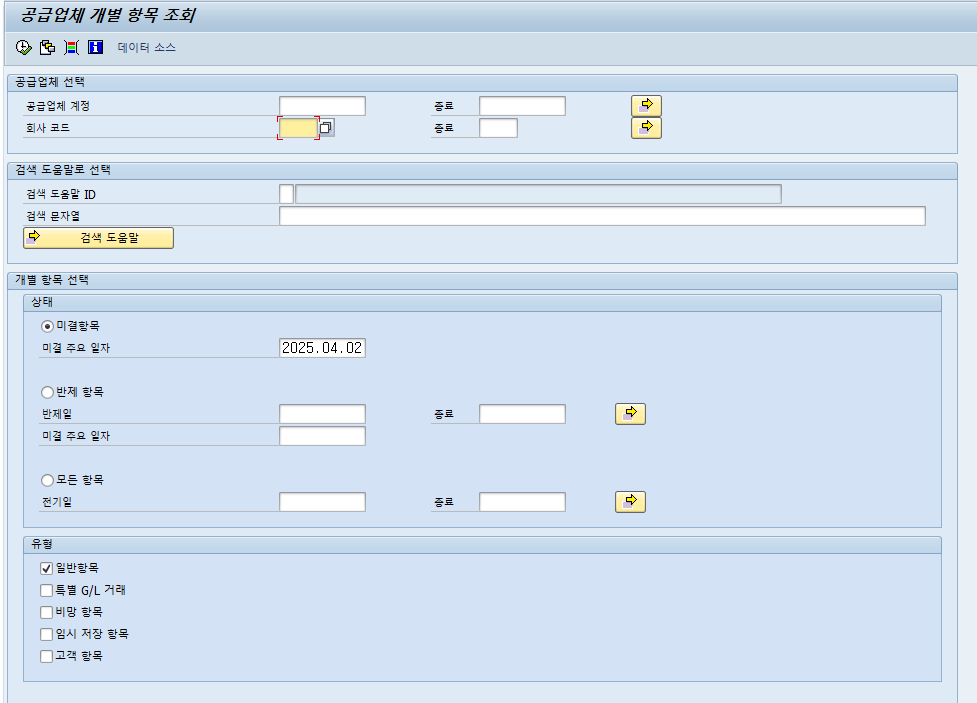This screenshot has height=703, width=977.
Task: Click the Get Variant icon
Action: pyautogui.click(x=47, y=47)
